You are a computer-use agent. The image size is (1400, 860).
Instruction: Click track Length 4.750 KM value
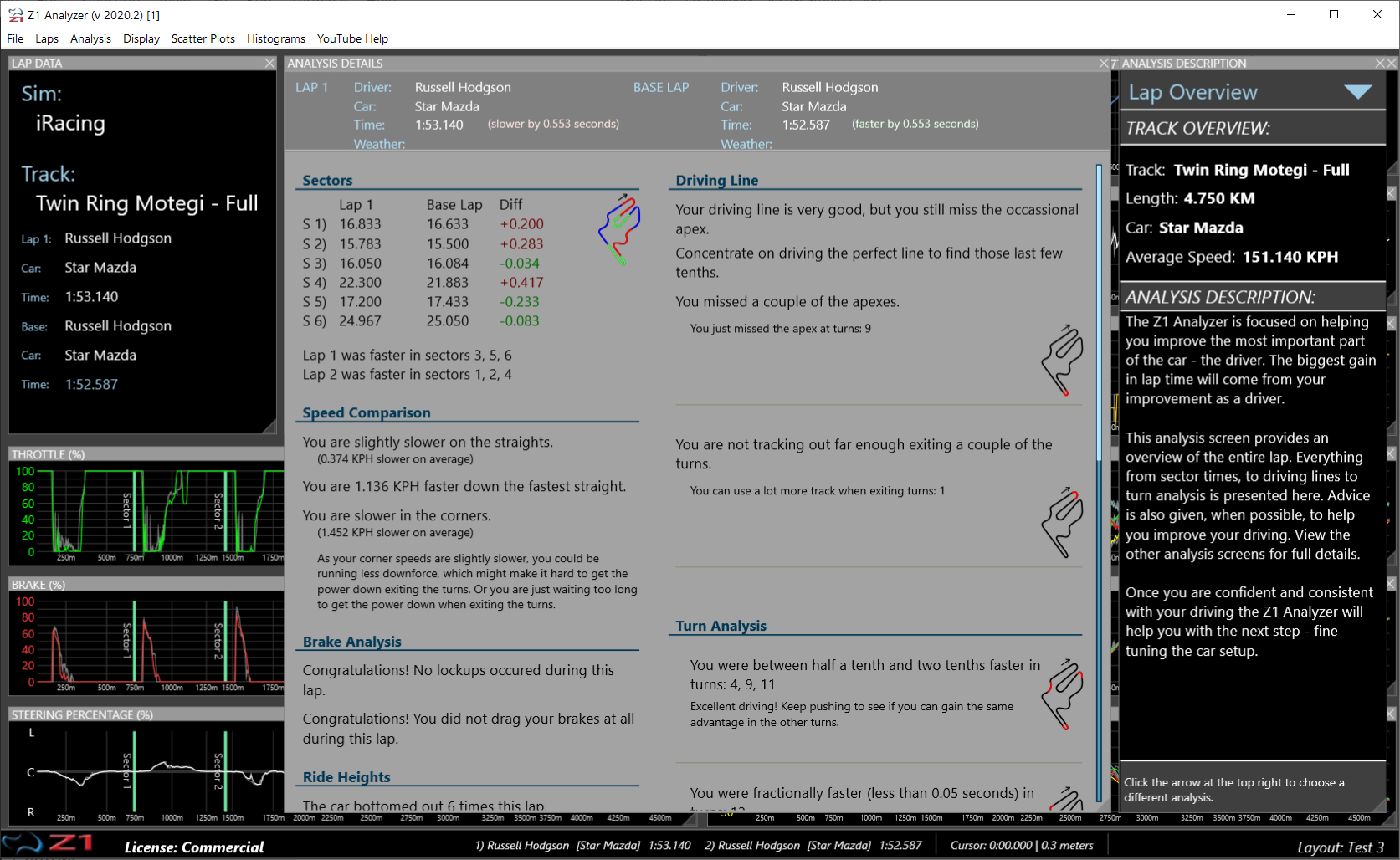point(1219,198)
